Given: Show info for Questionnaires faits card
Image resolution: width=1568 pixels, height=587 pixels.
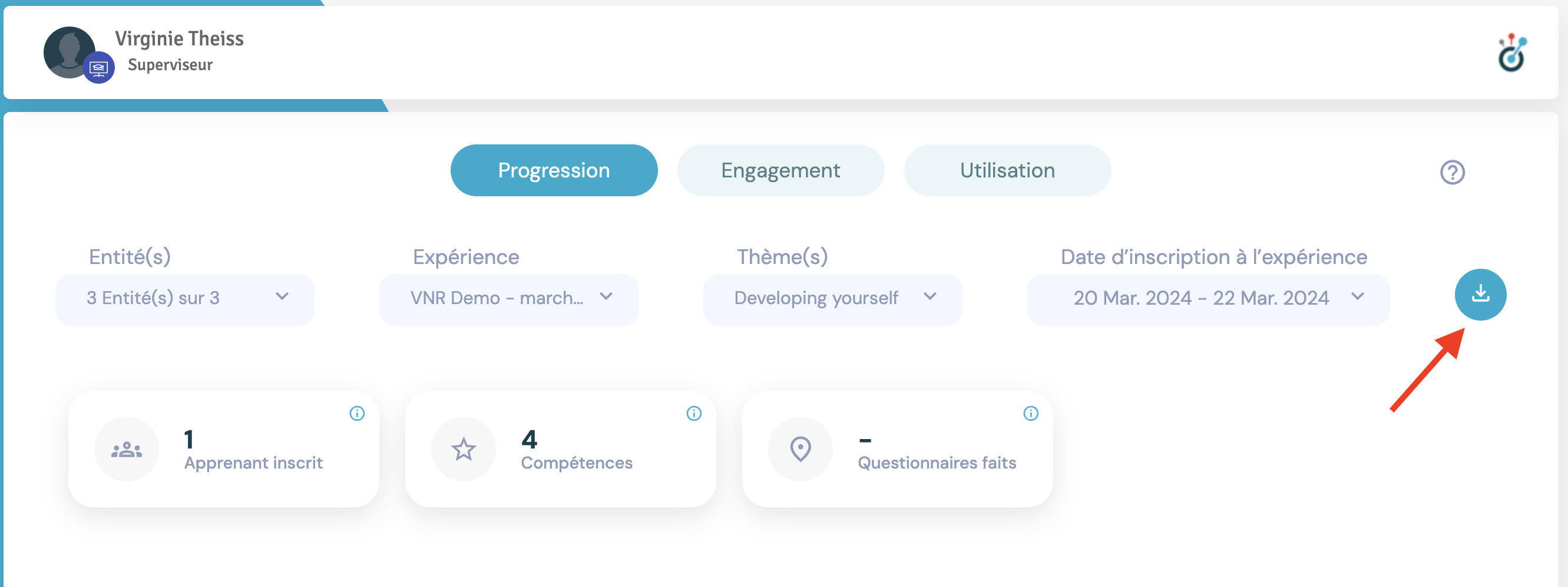Looking at the screenshot, I should 1030,414.
